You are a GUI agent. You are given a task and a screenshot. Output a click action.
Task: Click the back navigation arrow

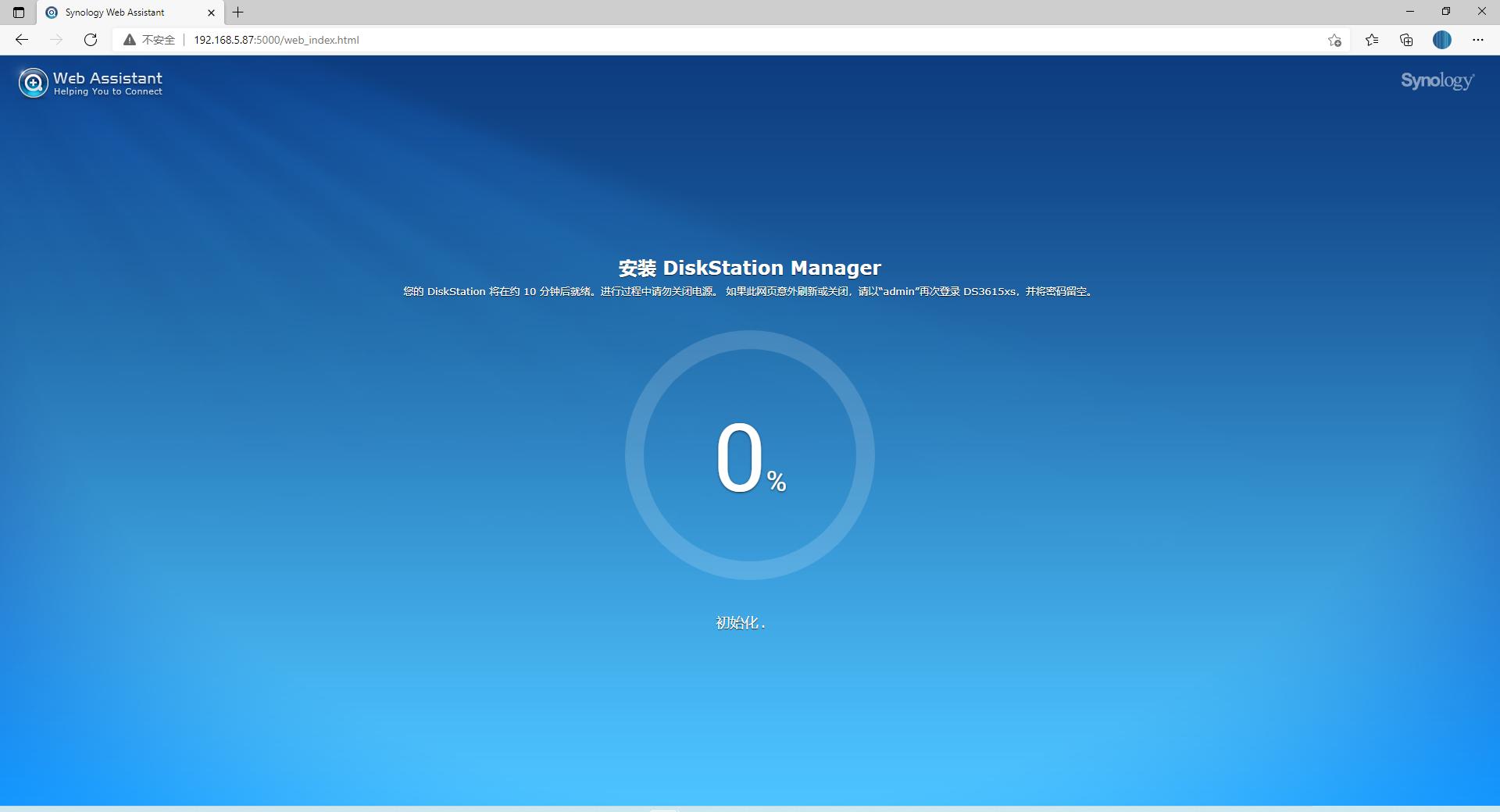[x=22, y=40]
